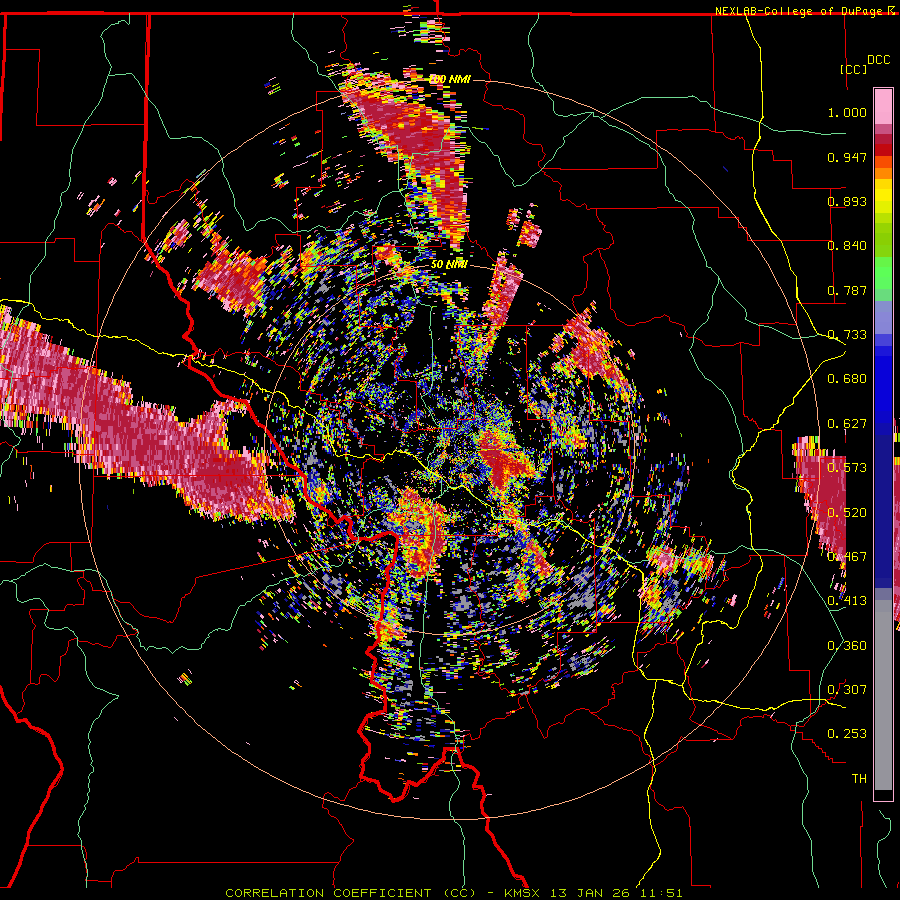Select the 0.627 scale value
Viewport: 900px width, 900px height.
(x=847, y=424)
